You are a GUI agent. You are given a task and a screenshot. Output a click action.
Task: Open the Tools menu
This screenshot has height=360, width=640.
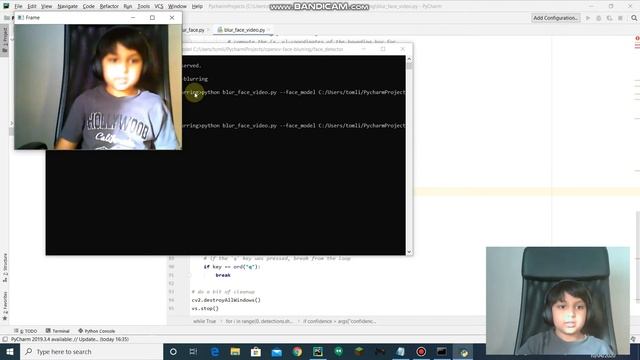point(143,6)
